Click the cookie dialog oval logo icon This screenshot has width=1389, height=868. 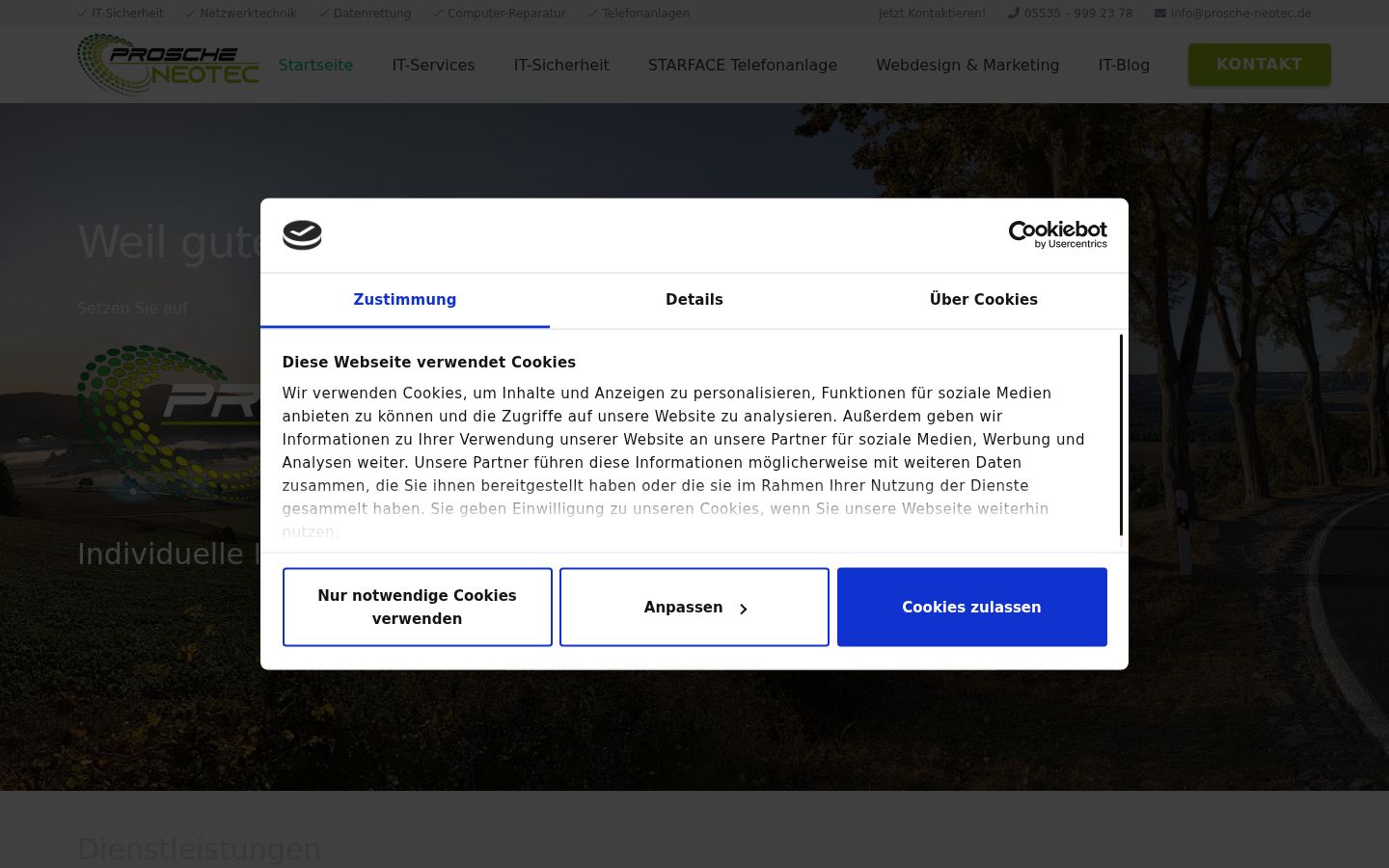click(x=302, y=235)
